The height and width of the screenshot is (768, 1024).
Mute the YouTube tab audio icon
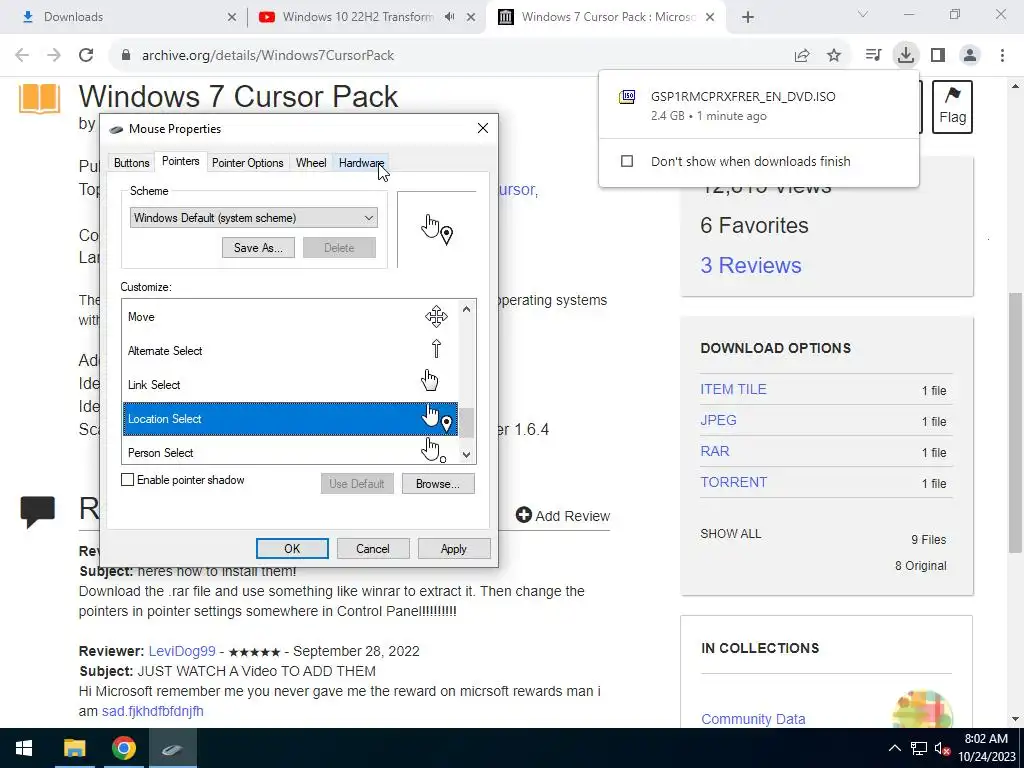coord(449,17)
